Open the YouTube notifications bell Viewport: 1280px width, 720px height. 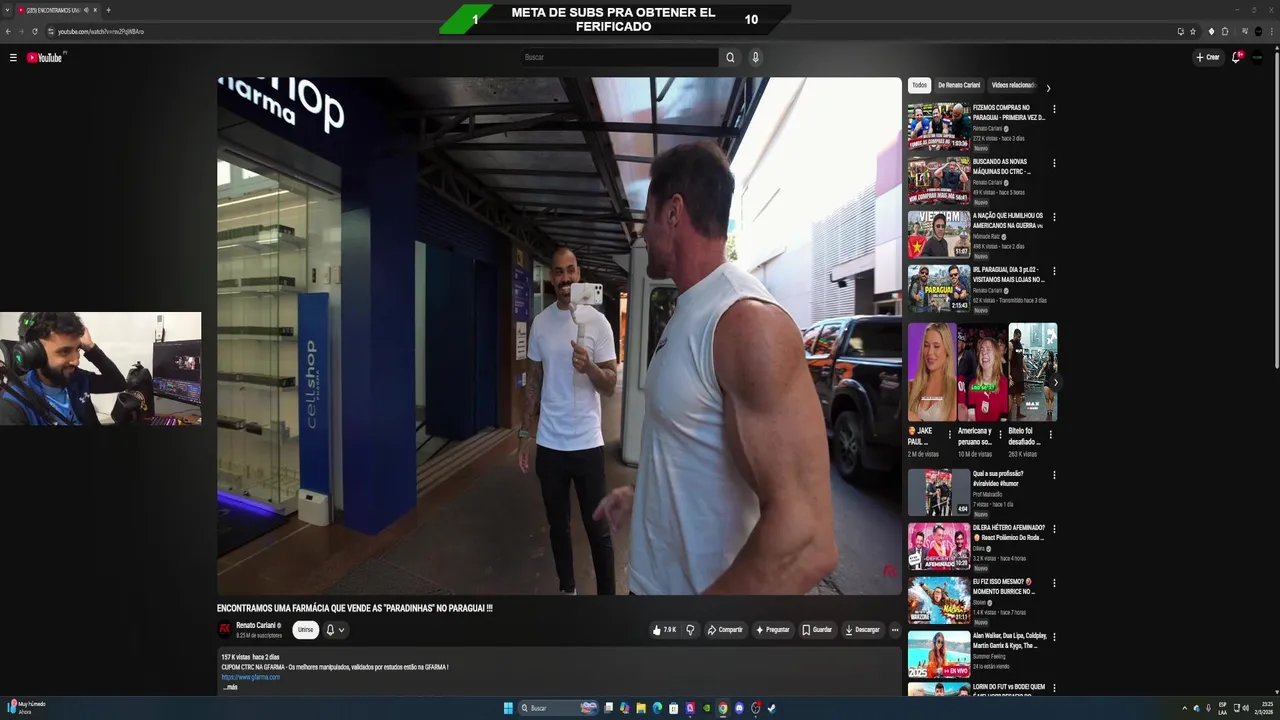[x=1237, y=57]
